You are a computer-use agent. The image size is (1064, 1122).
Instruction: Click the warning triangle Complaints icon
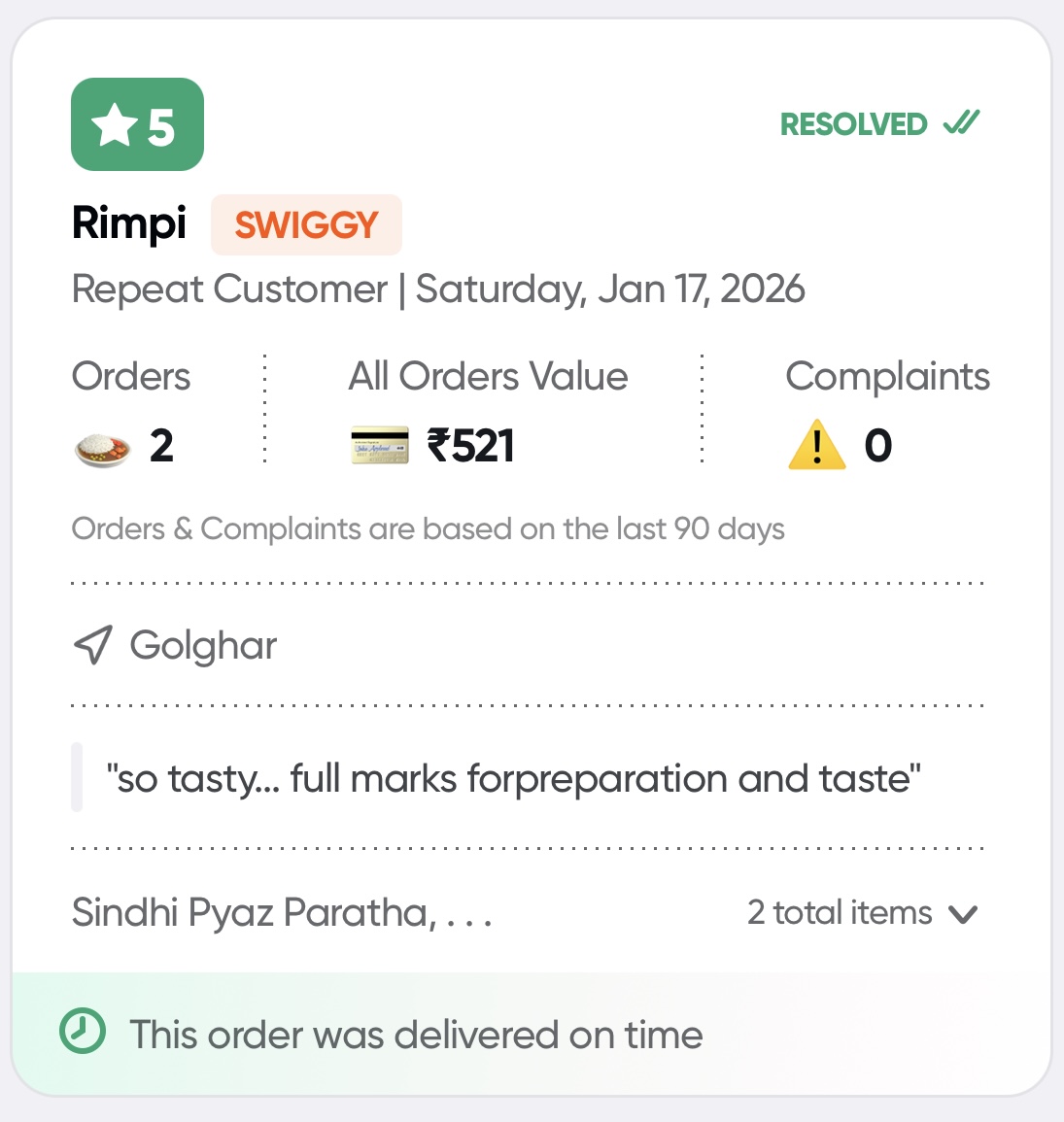(x=817, y=445)
